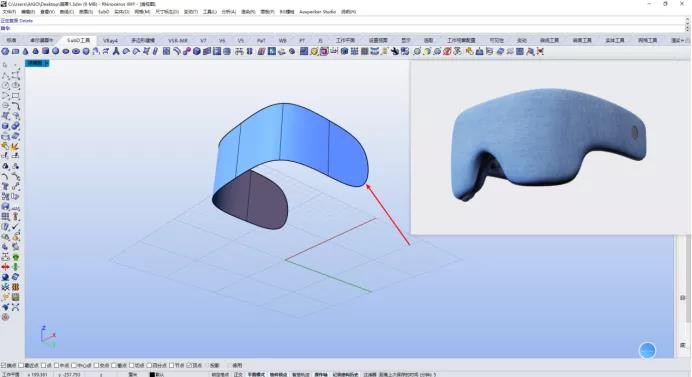The height and width of the screenshot is (377, 692).
Task: Click the black layer color swatch in status bar
Action: click(x=152, y=374)
